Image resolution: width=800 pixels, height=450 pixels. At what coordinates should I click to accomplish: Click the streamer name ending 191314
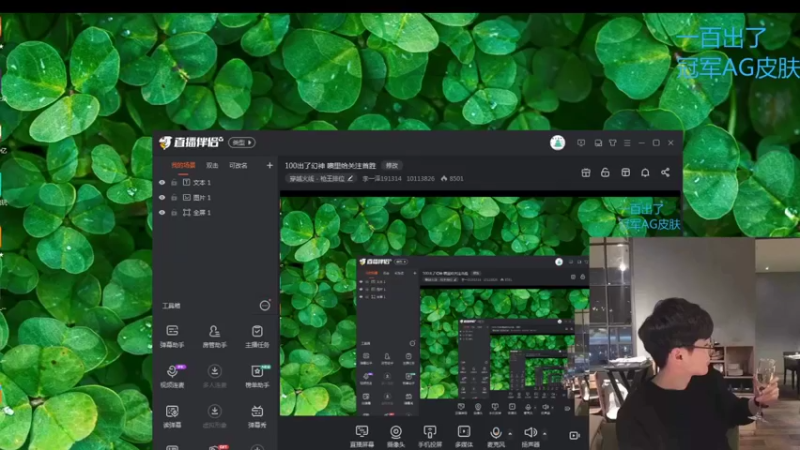[382, 179]
